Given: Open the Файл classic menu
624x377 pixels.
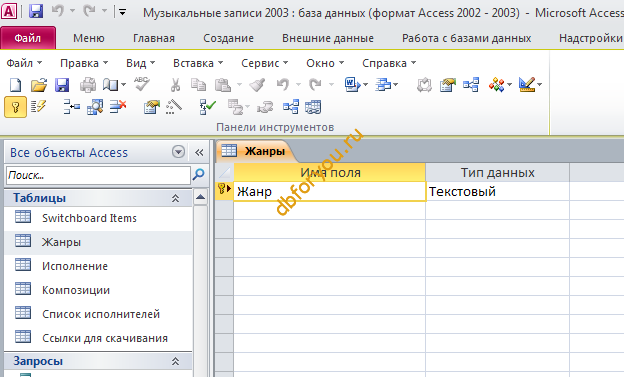Looking at the screenshot, I should pos(24,63).
